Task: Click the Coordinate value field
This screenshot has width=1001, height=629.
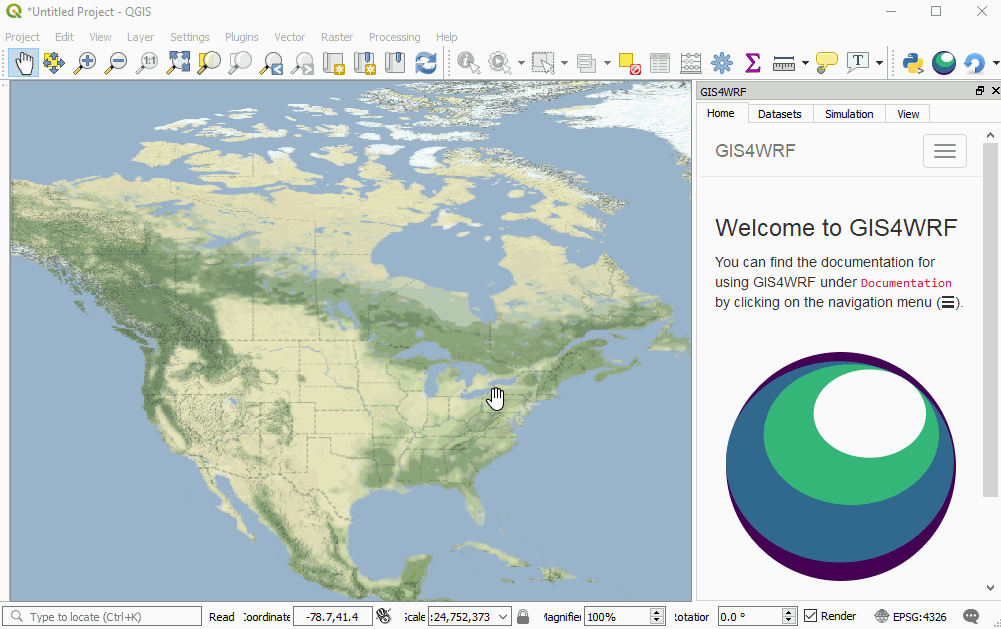Action: click(x=333, y=616)
